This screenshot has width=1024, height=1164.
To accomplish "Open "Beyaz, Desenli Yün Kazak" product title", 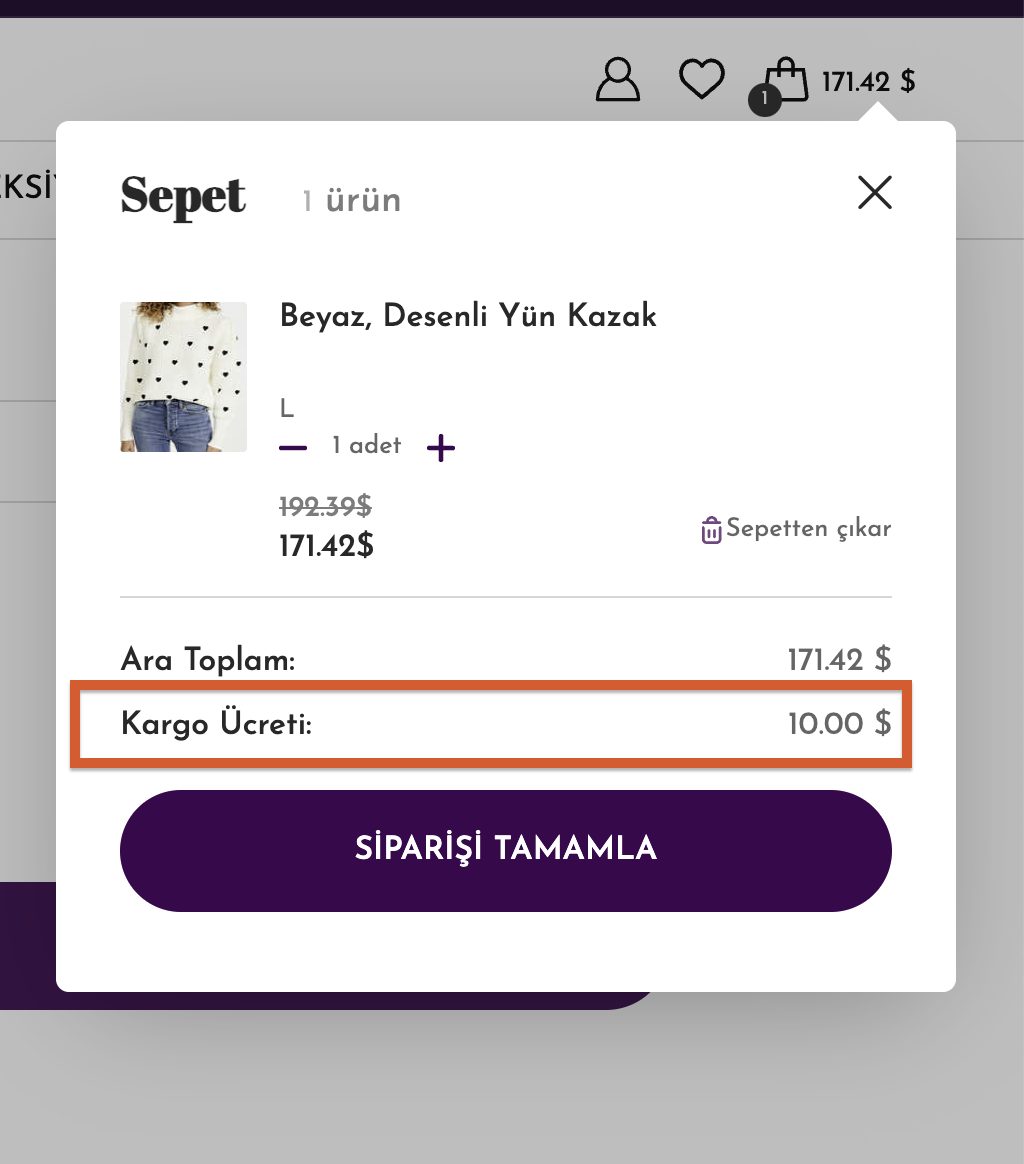I will click(468, 316).
